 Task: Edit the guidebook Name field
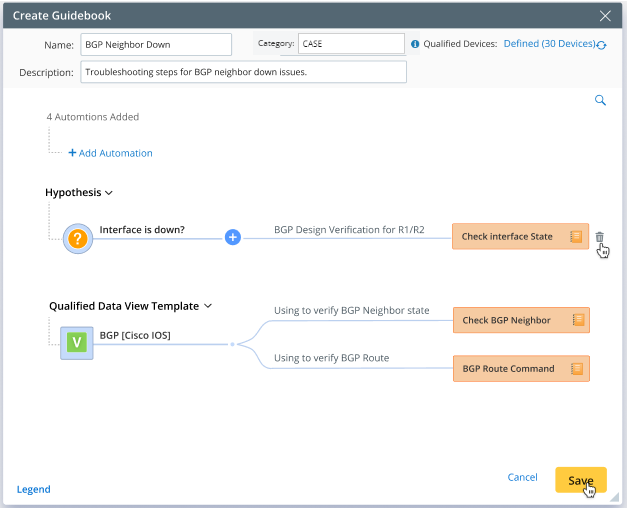[156, 44]
